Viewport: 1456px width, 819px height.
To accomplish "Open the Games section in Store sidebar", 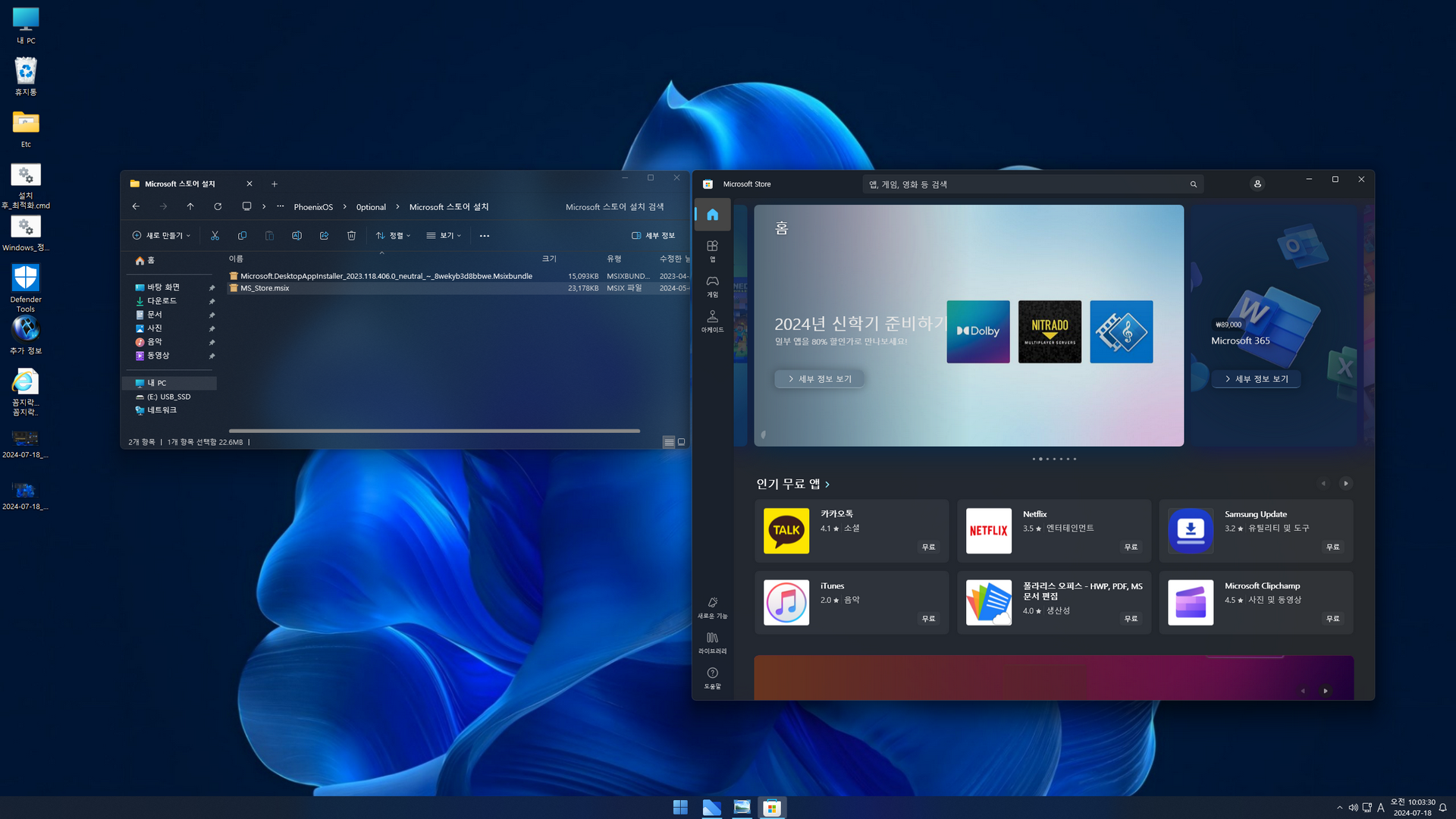I will tap(712, 285).
